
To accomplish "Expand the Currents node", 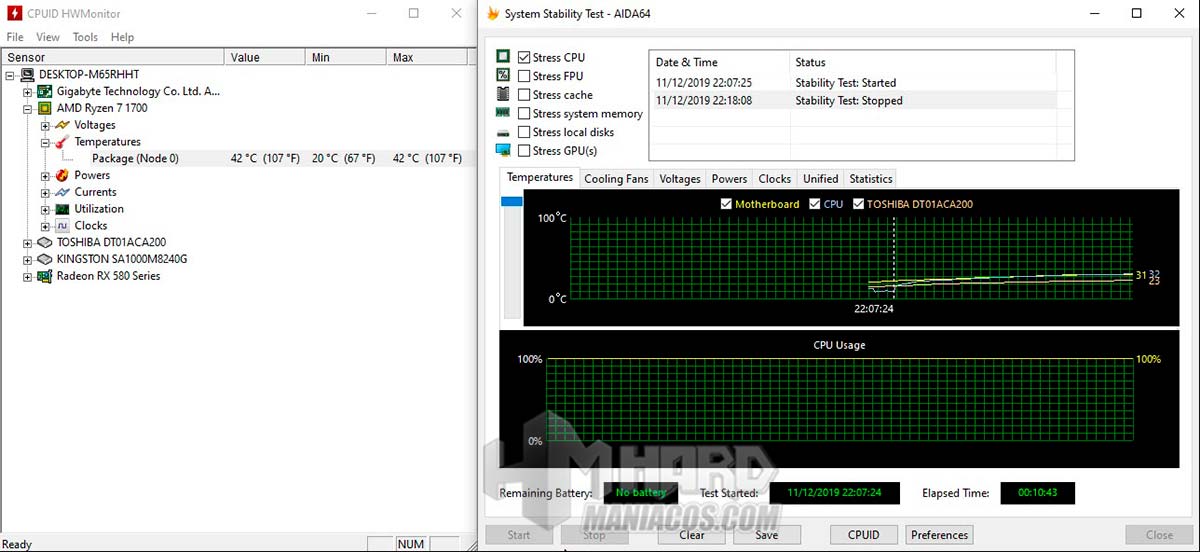I will (x=45, y=192).
